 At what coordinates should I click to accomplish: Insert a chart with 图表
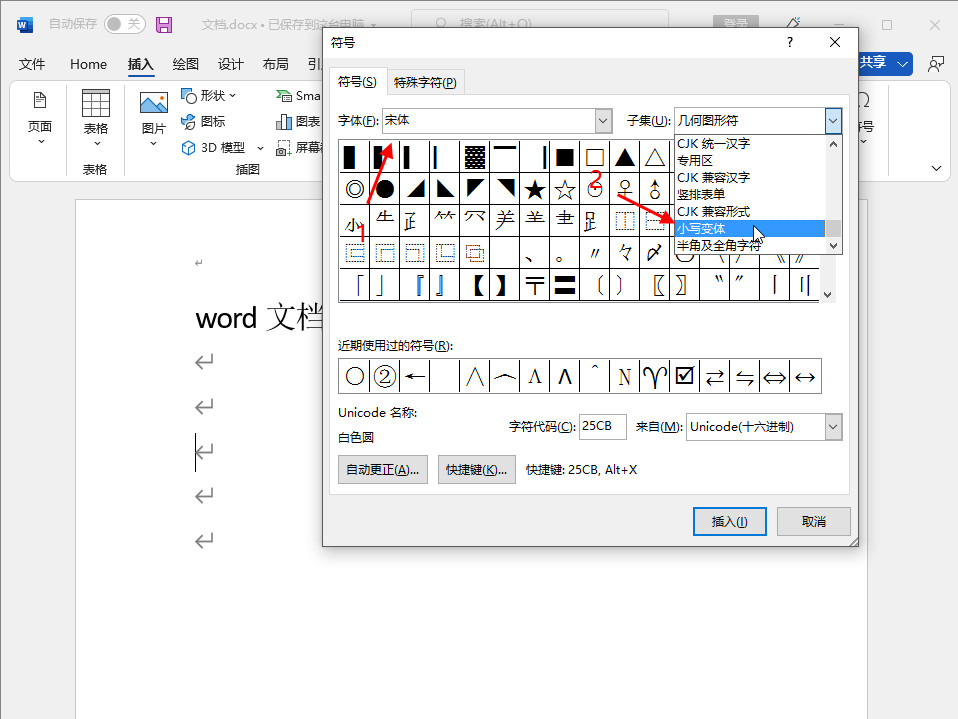(298, 122)
